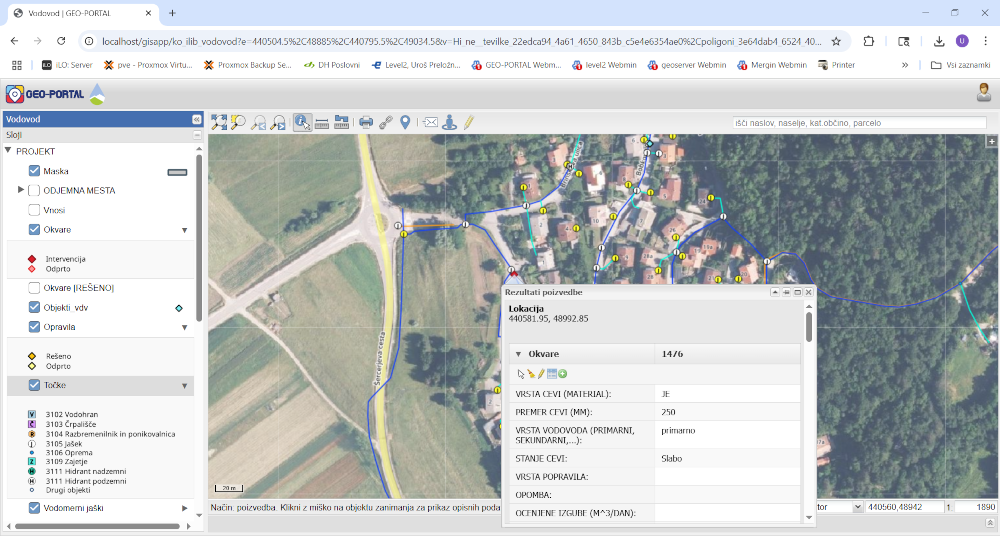Open the print map tool
The width and height of the screenshot is (1000, 536).
366,123
